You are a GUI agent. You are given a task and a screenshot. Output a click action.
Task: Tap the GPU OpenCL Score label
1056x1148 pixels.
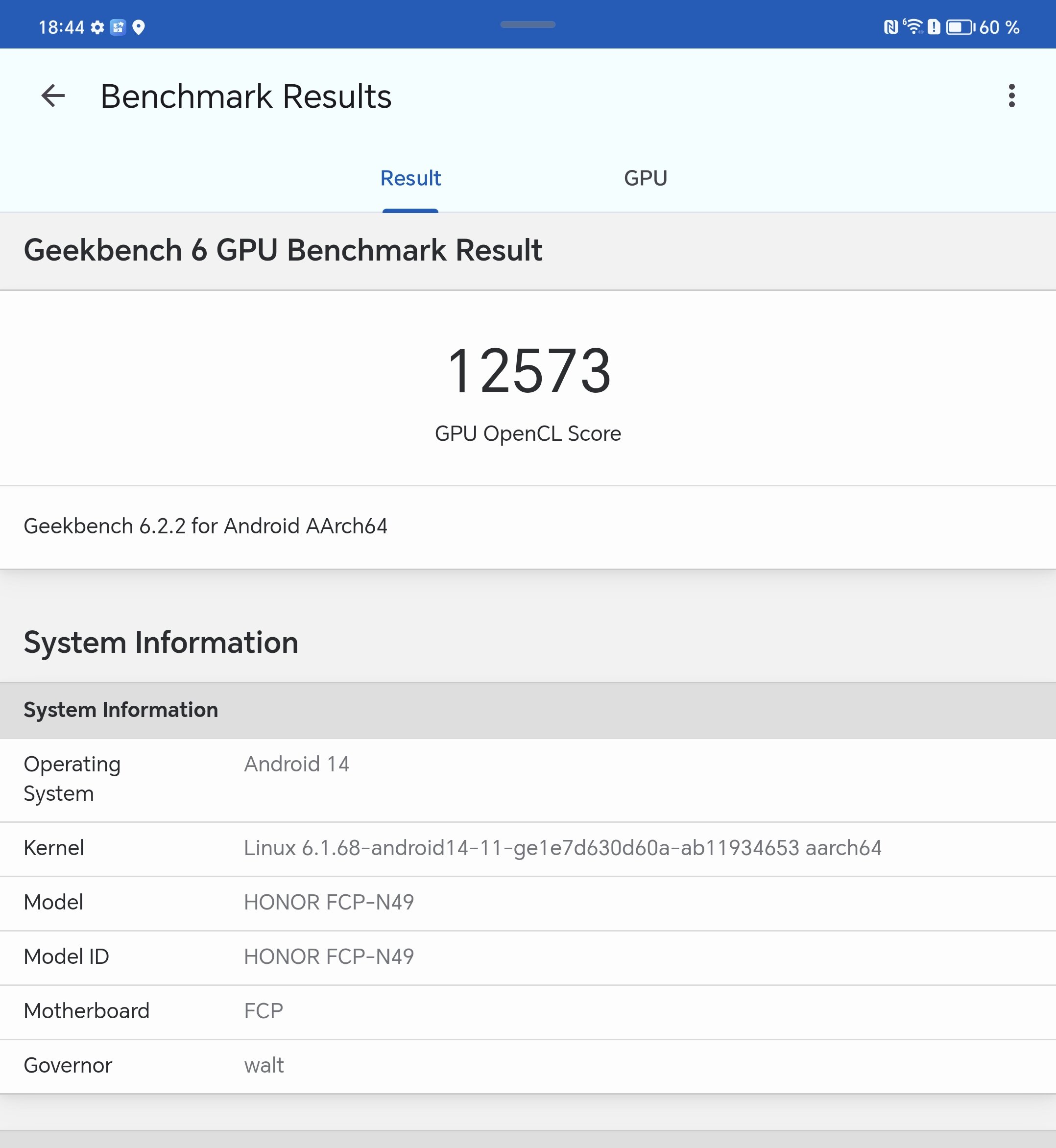tap(528, 434)
